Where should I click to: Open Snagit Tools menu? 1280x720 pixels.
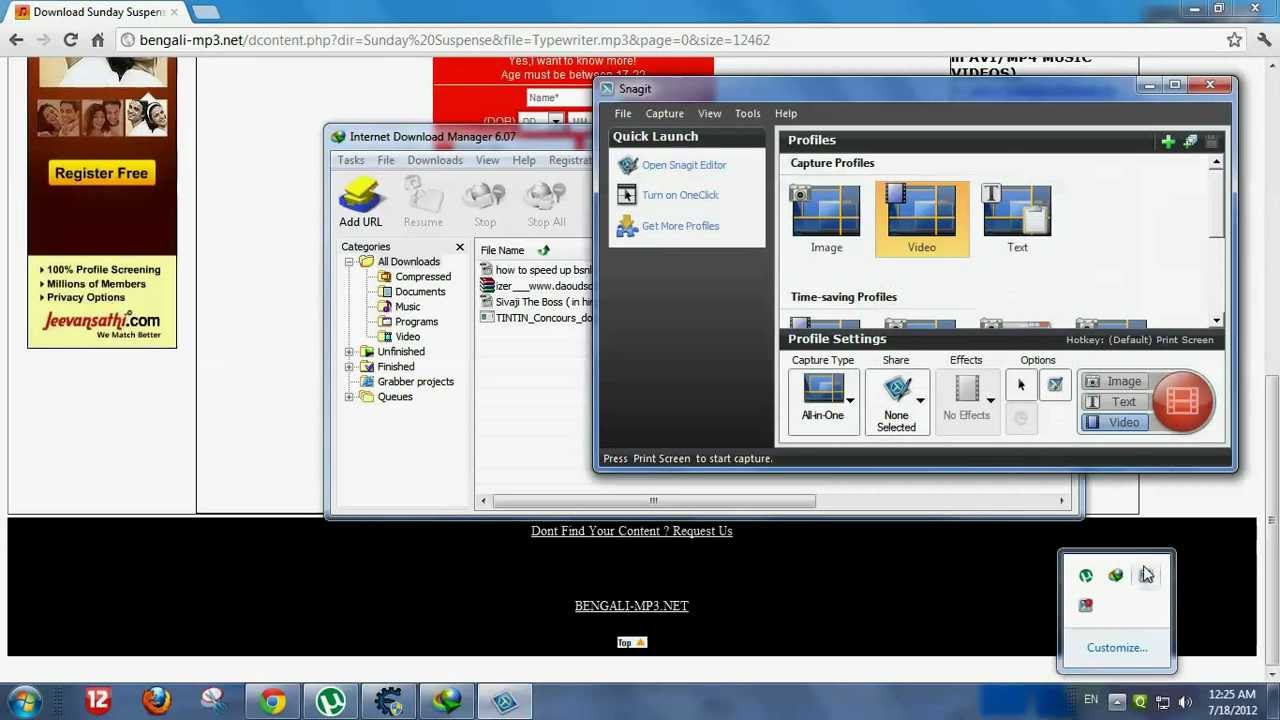tap(748, 114)
